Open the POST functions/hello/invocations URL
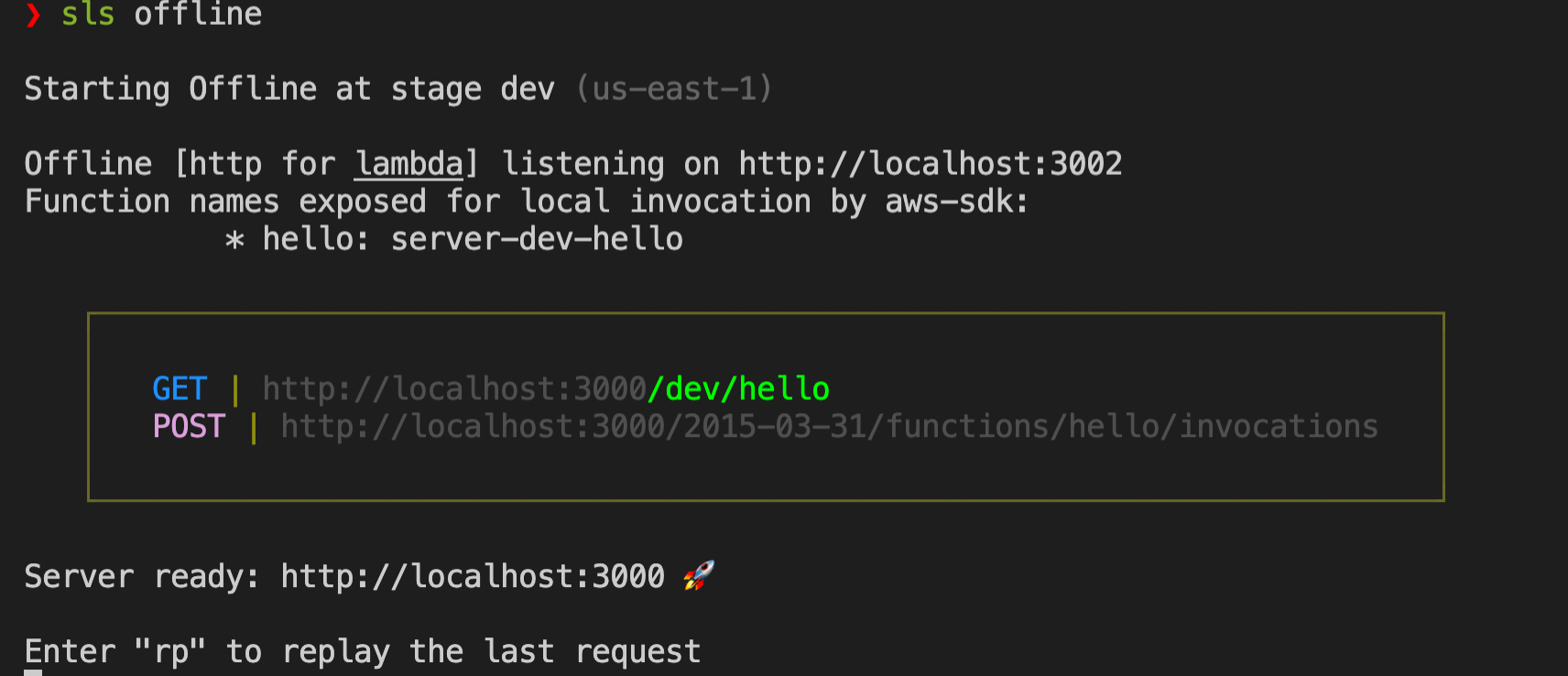Viewport: 1568px width, 676px height. click(829, 427)
